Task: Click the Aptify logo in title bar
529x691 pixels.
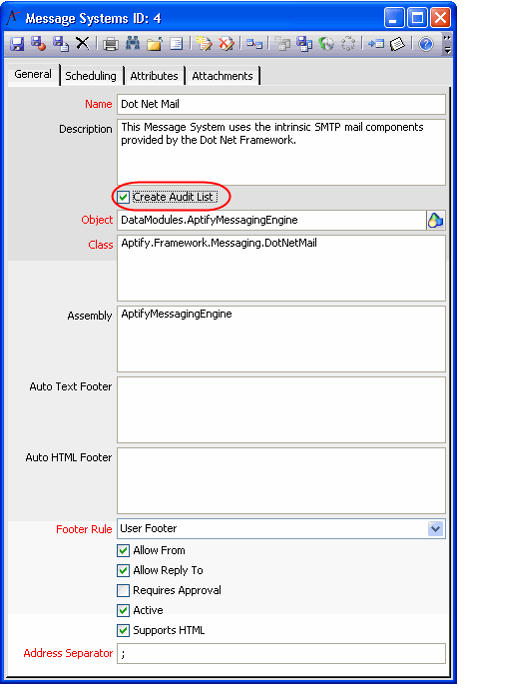Action: click(x=13, y=18)
